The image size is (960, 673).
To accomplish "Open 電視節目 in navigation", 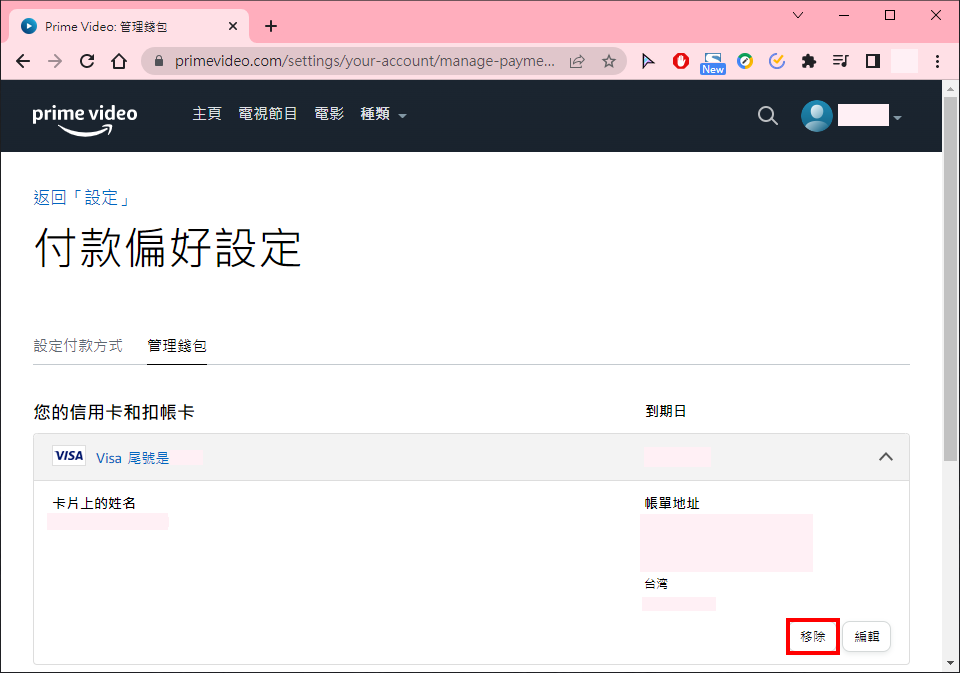I will click(x=268, y=114).
